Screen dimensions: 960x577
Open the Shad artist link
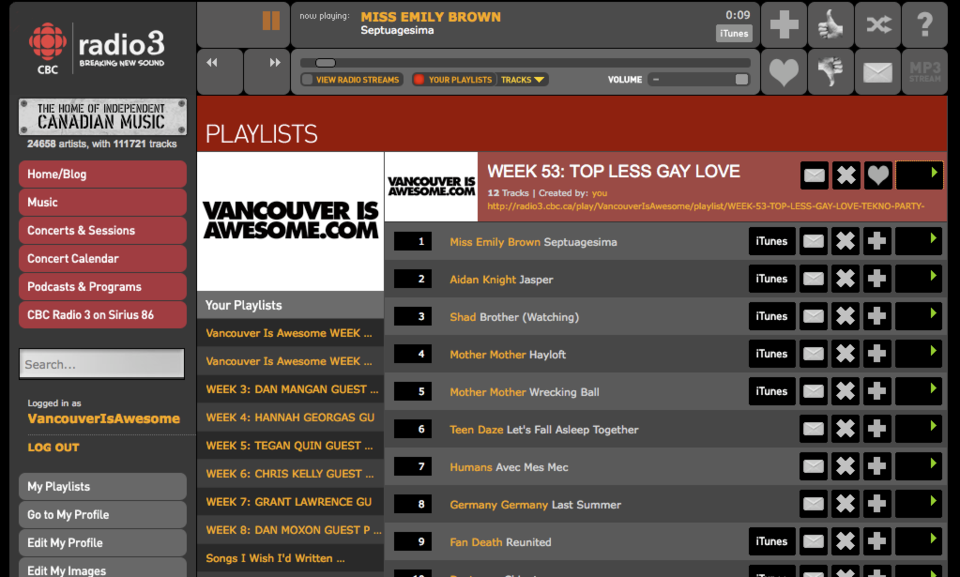463,317
